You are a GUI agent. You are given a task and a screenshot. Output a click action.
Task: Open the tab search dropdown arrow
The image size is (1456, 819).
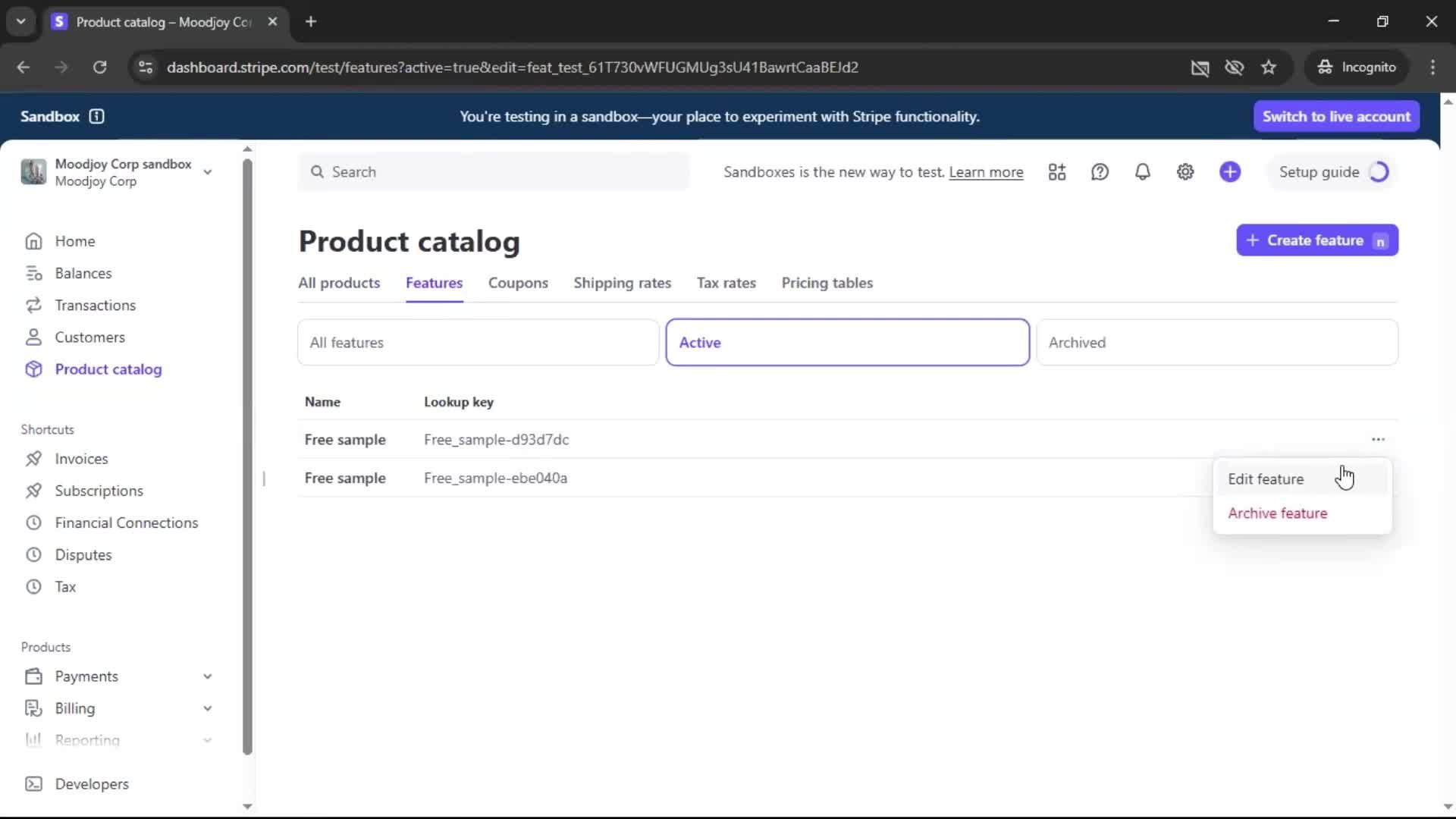[x=21, y=21]
